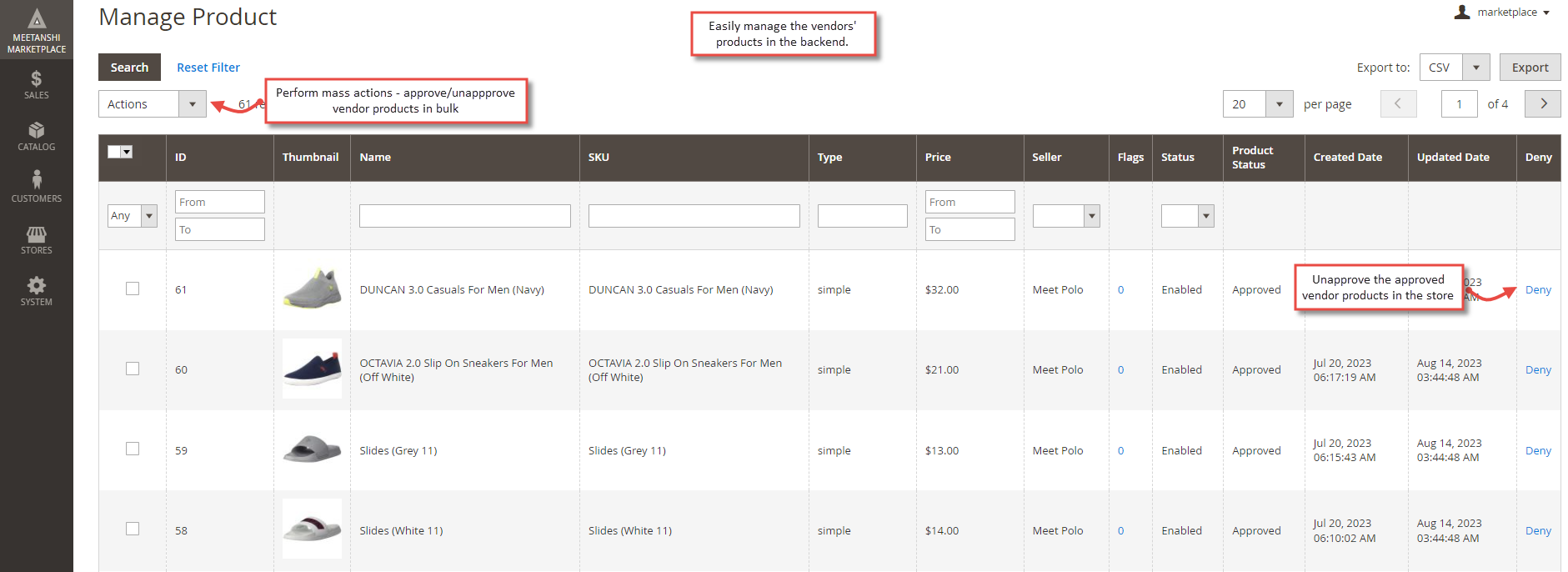The width and height of the screenshot is (1568, 572).
Task: Sort by the Type column header
Action: click(x=829, y=158)
